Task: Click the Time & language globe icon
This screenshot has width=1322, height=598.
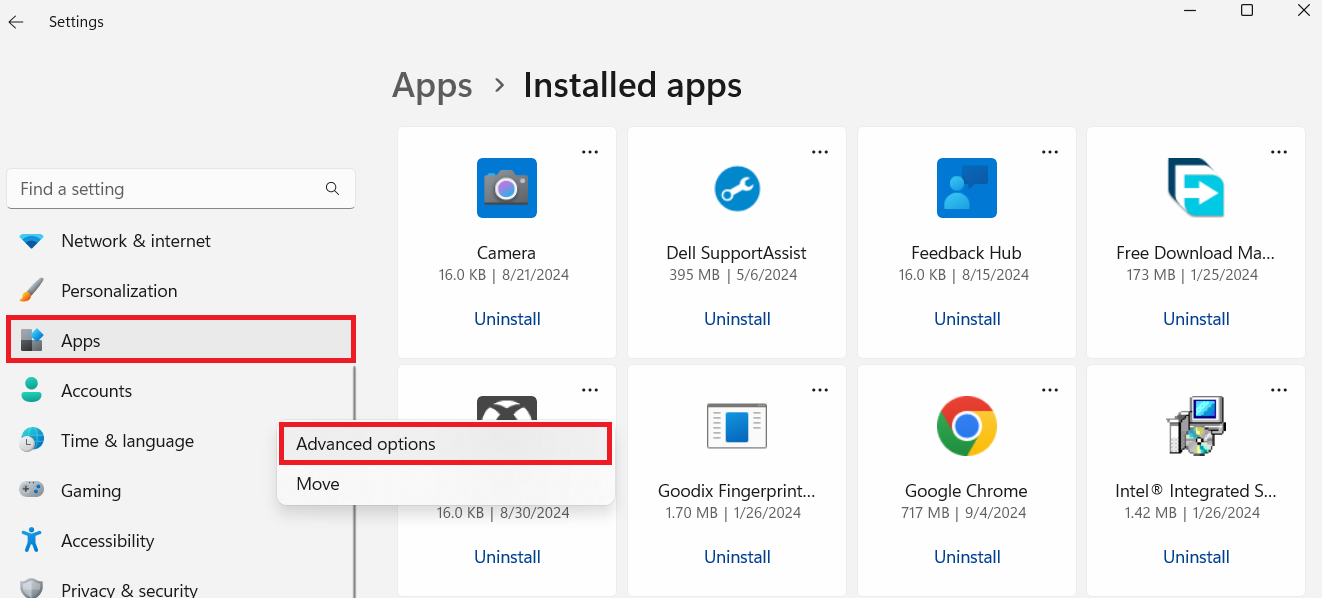Action: 32,441
